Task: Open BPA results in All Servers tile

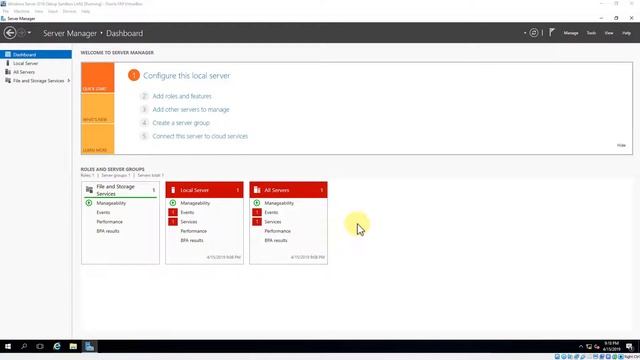Action: coord(276,240)
